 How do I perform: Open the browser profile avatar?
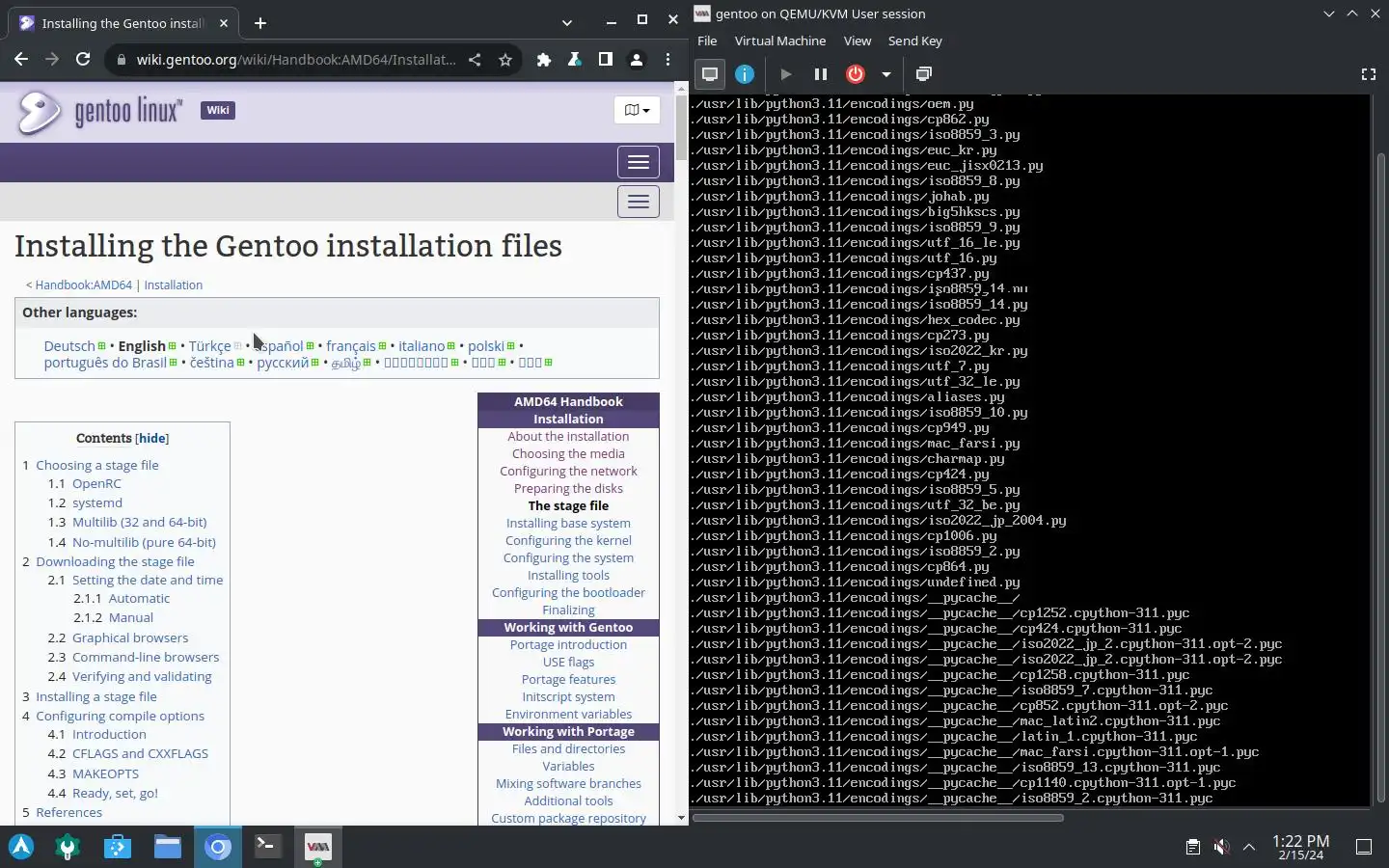[x=637, y=60]
